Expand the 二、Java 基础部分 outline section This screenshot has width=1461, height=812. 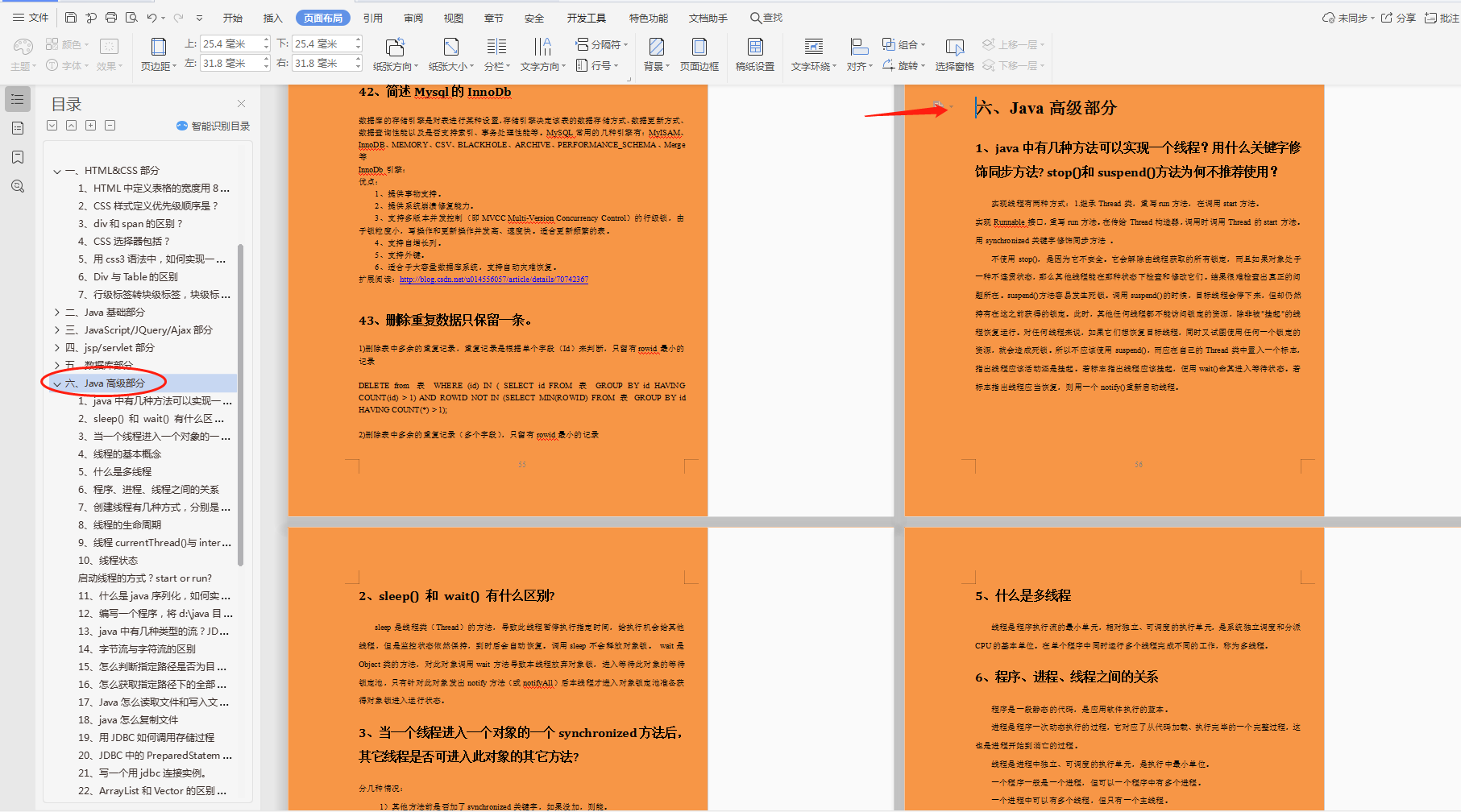click(57, 313)
